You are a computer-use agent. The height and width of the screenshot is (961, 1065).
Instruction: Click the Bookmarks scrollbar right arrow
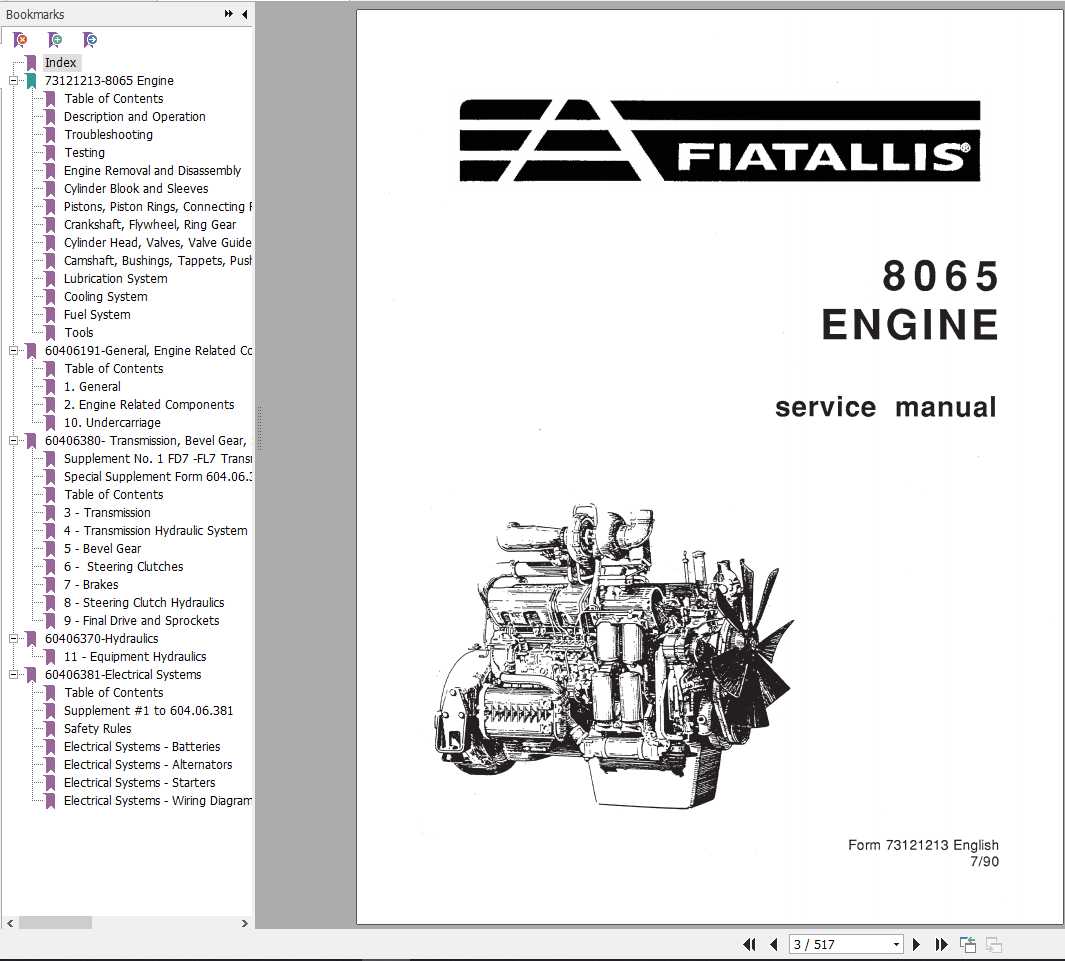[x=245, y=923]
